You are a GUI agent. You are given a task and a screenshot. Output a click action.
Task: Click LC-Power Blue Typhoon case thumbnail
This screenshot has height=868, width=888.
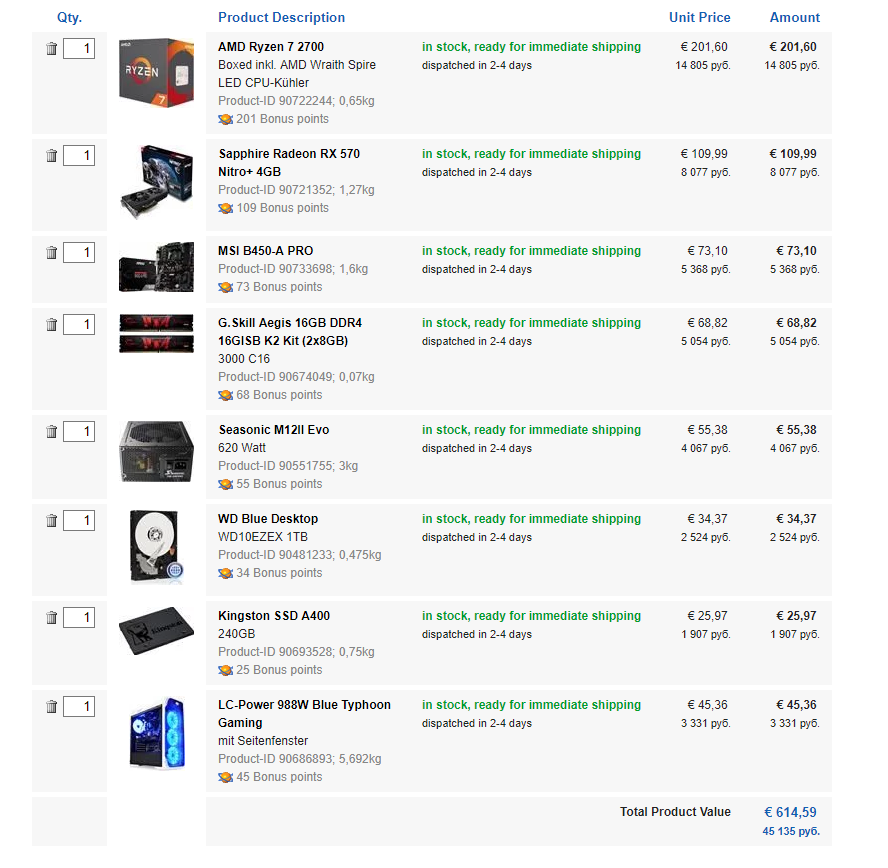coord(157,733)
